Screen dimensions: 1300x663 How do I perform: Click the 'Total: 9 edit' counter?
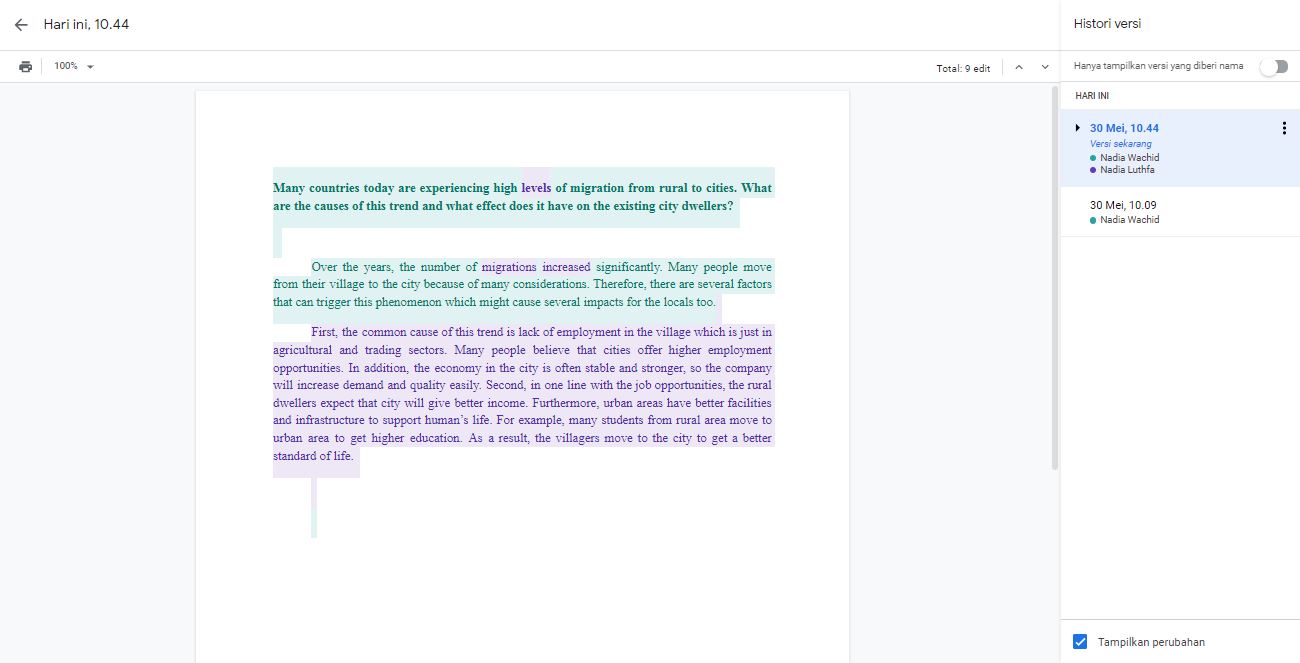click(x=963, y=68)
